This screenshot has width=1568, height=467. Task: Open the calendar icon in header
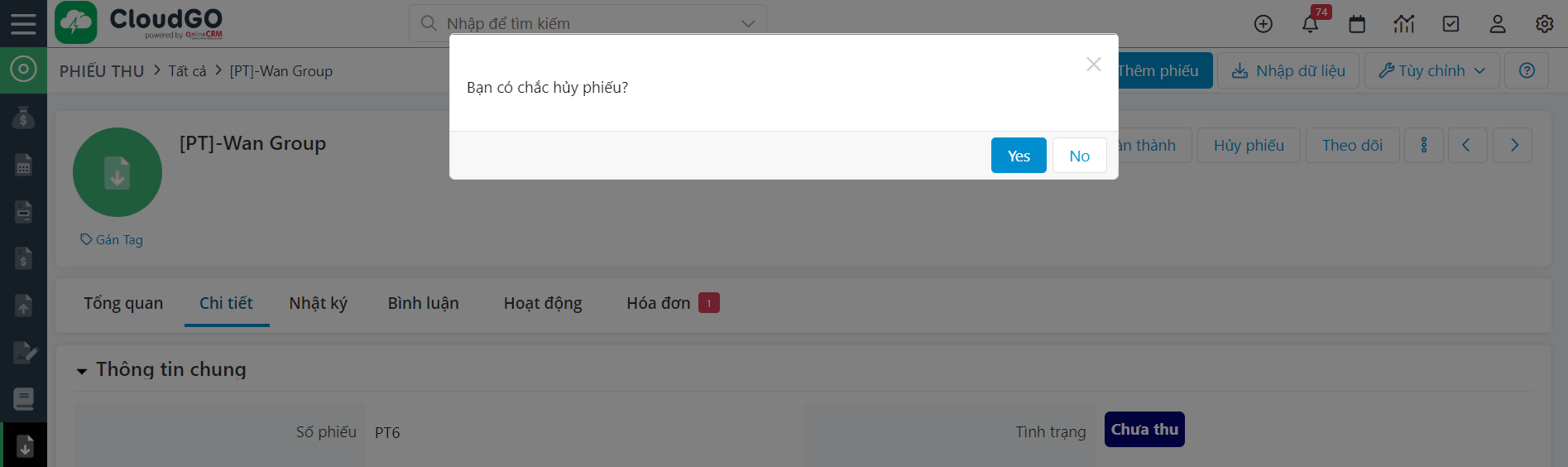(1357, 24)
